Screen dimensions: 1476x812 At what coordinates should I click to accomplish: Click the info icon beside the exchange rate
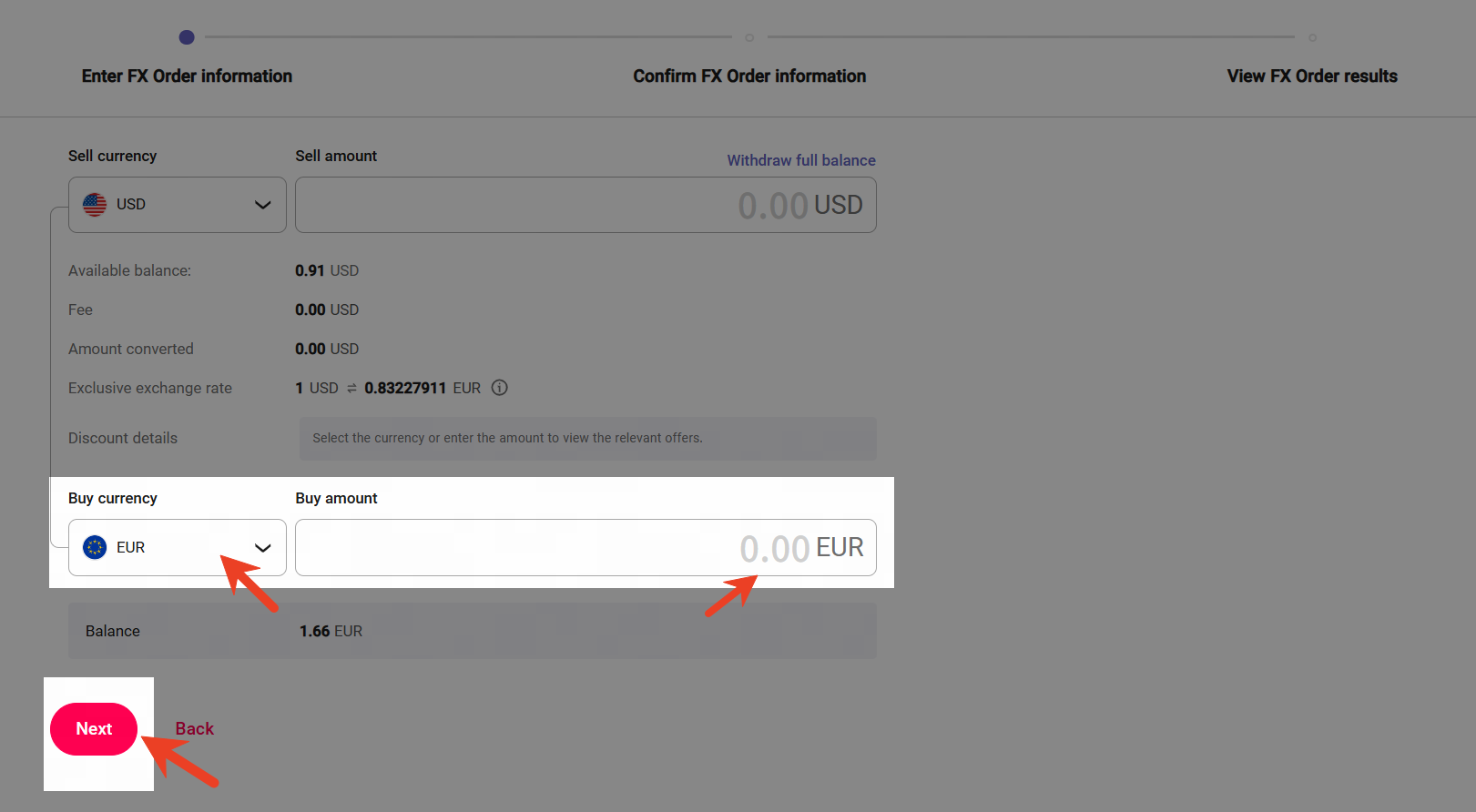coord(500,388)
